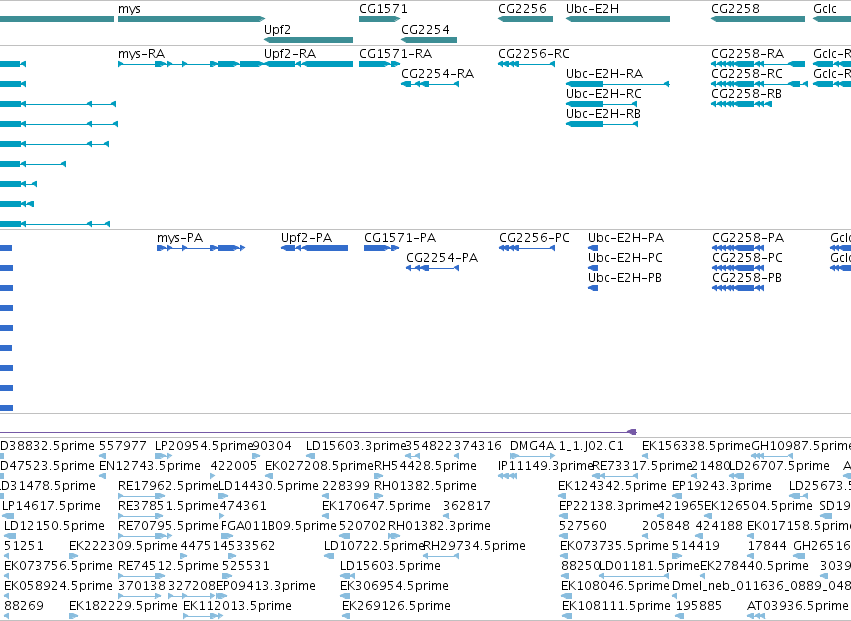The height and width of the screenshot is (621, 851).
Task: Select EST EK156338.5prime label
Action: pyautogui.click(x=696, y=446)
